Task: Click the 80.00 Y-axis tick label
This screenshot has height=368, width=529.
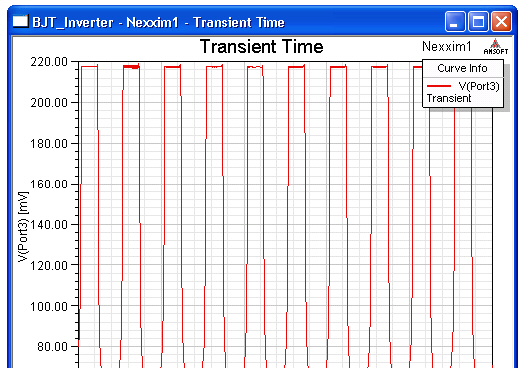Action: [53, 347]
